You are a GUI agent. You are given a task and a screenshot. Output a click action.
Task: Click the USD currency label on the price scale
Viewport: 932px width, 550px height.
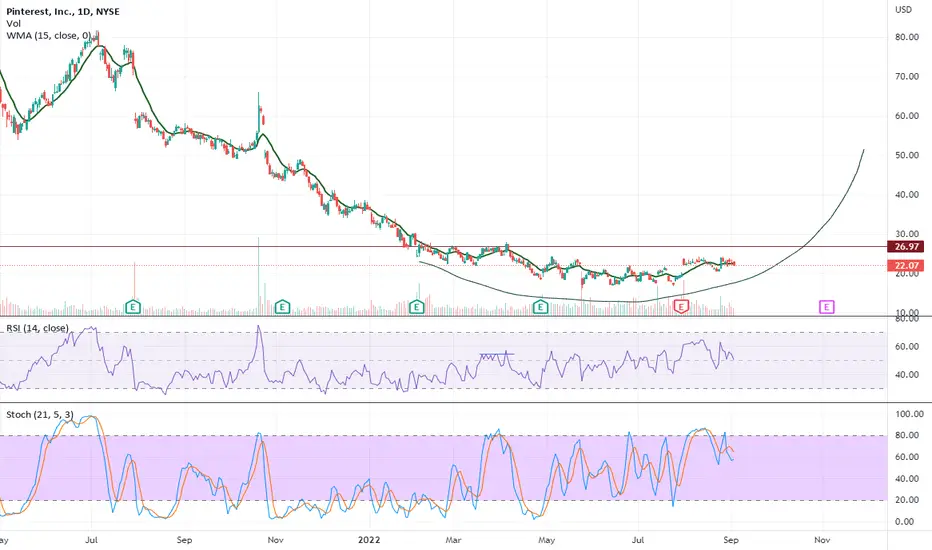[903, 10]
